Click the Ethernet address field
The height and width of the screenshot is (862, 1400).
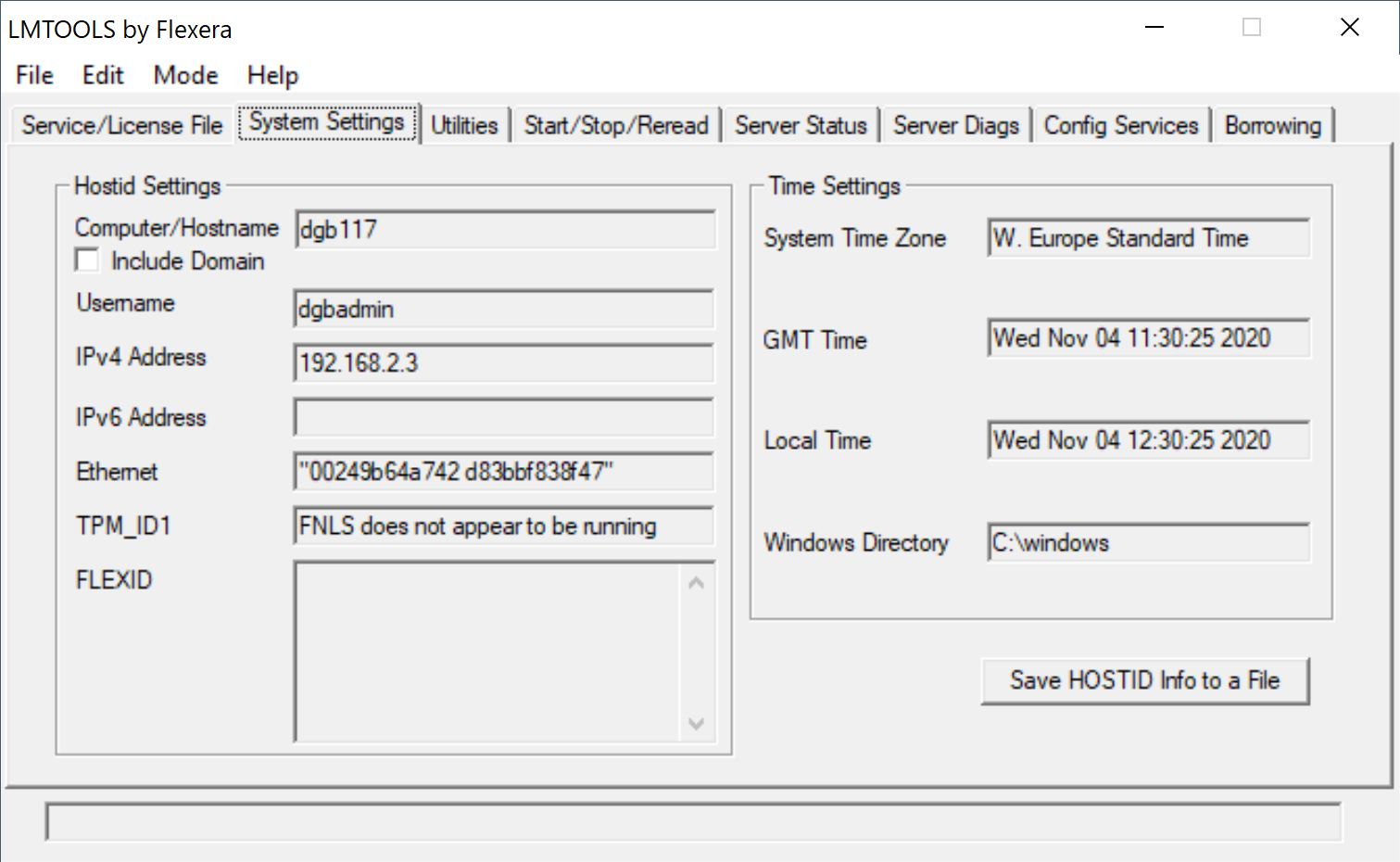[x=505, y=472]
